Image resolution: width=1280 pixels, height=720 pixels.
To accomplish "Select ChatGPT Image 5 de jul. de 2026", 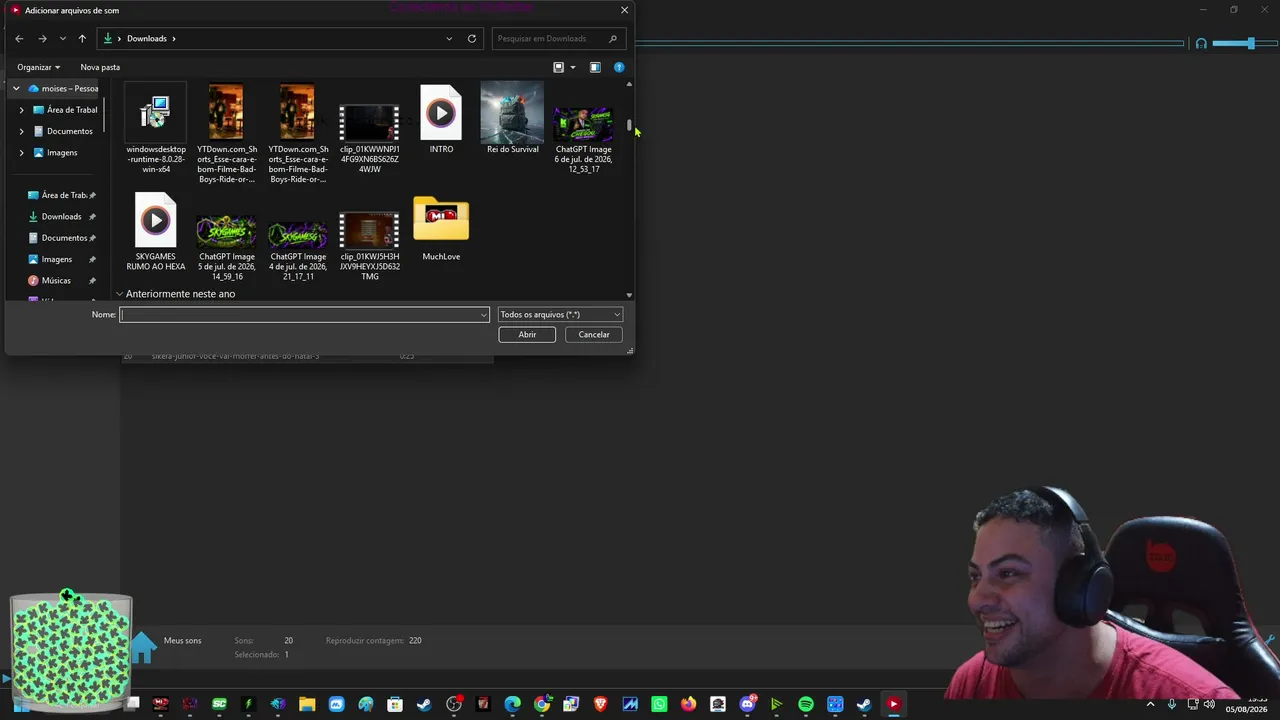I will [x=227, y=246].
